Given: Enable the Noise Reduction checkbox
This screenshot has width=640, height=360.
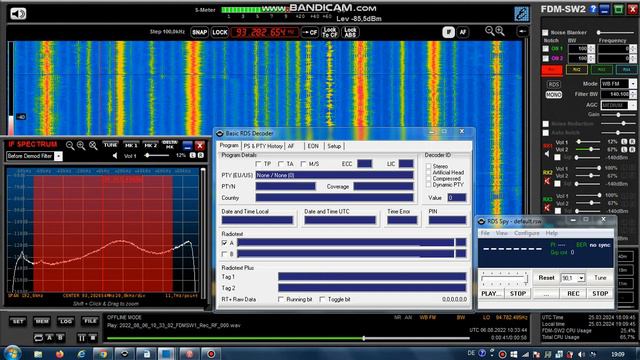Looking at the screenshot, I should point(545,124).
